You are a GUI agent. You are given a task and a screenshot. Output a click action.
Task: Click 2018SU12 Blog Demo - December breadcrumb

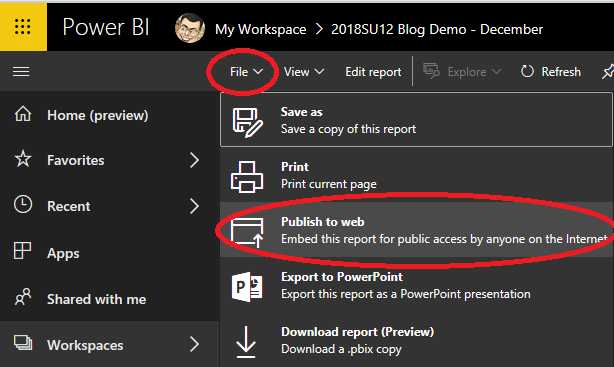pyautogui.click(x=437, y=29)
